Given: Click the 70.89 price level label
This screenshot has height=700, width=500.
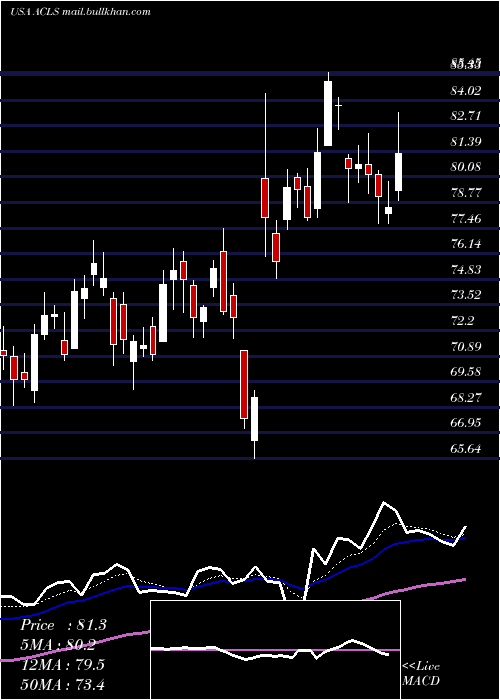Looking at the screenshot, I should point(466,346).
